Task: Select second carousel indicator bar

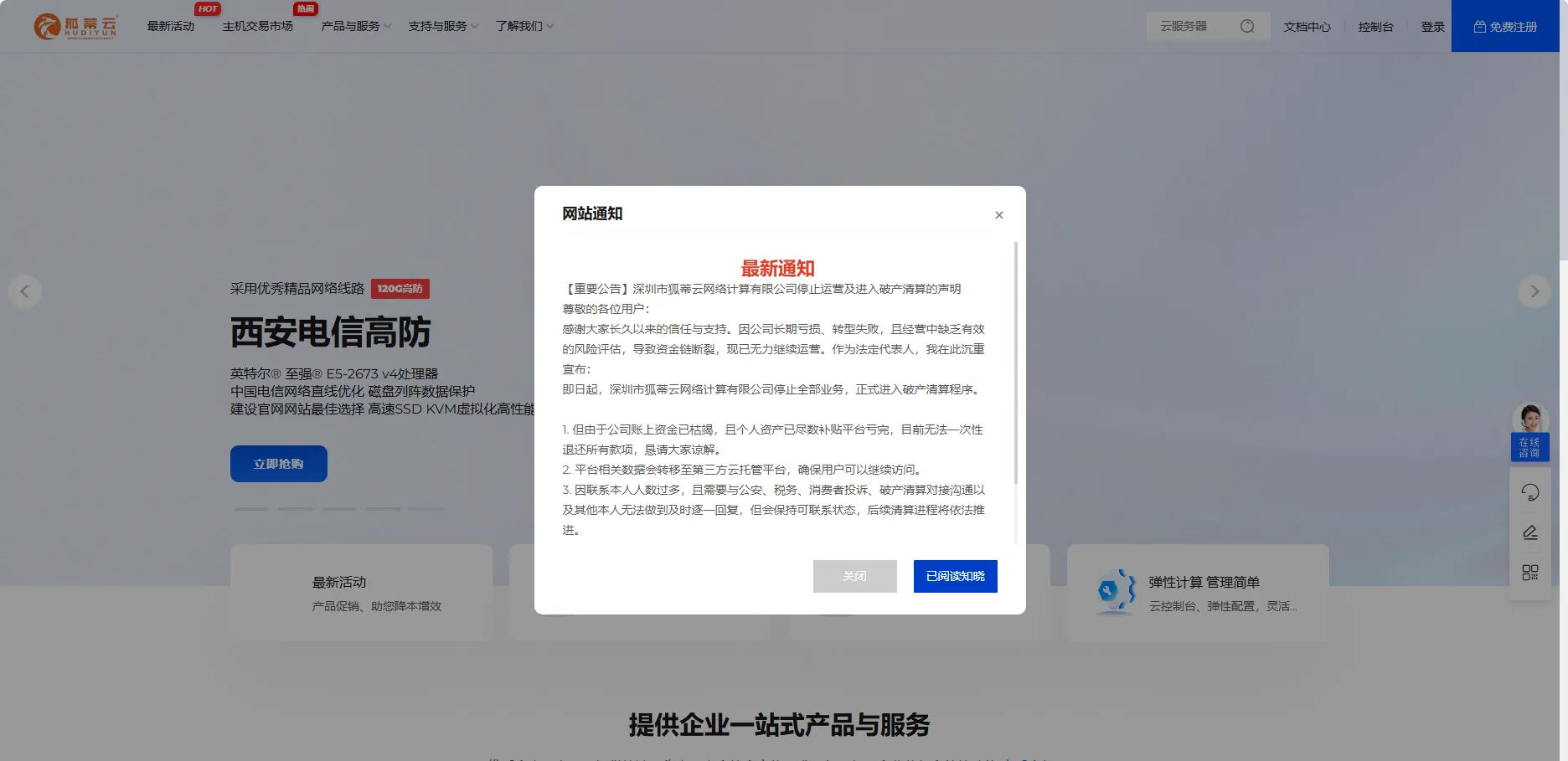Action: click(296, 508)
